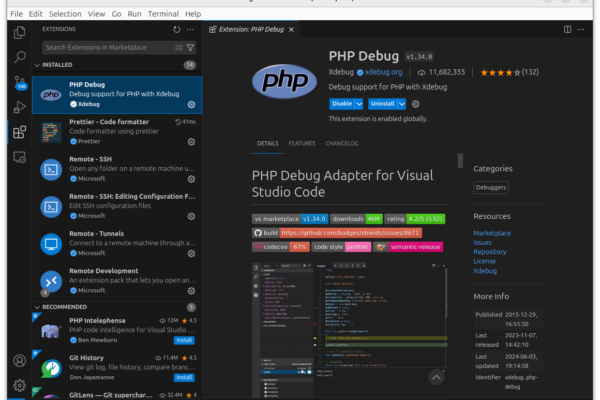Open the Help menu

coord(193,14)
